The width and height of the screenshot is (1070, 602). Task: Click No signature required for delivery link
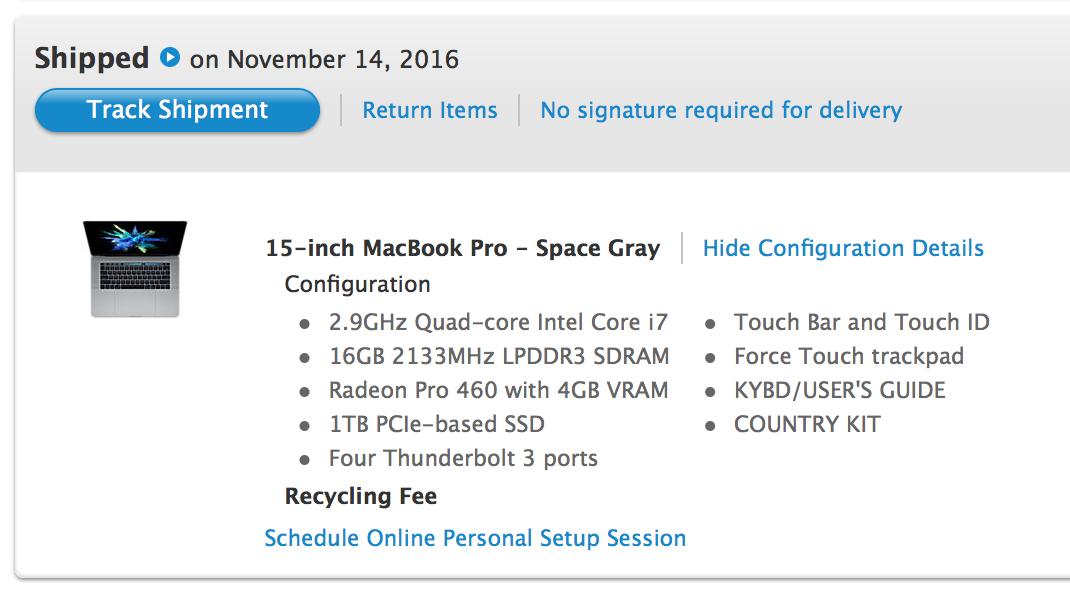(x=721, y=110)
